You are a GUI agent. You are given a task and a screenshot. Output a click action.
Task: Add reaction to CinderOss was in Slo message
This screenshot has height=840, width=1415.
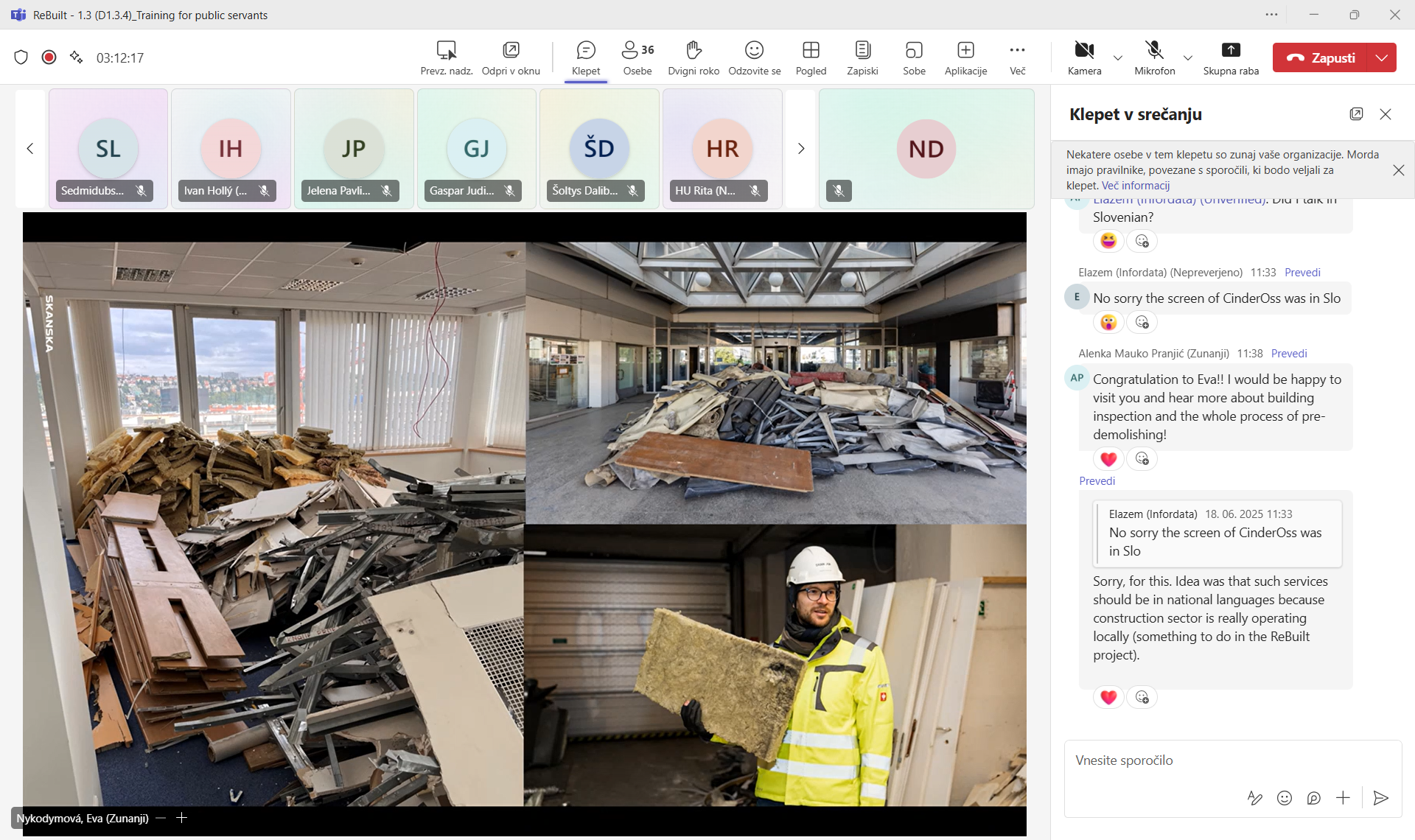coord(1142,322)
